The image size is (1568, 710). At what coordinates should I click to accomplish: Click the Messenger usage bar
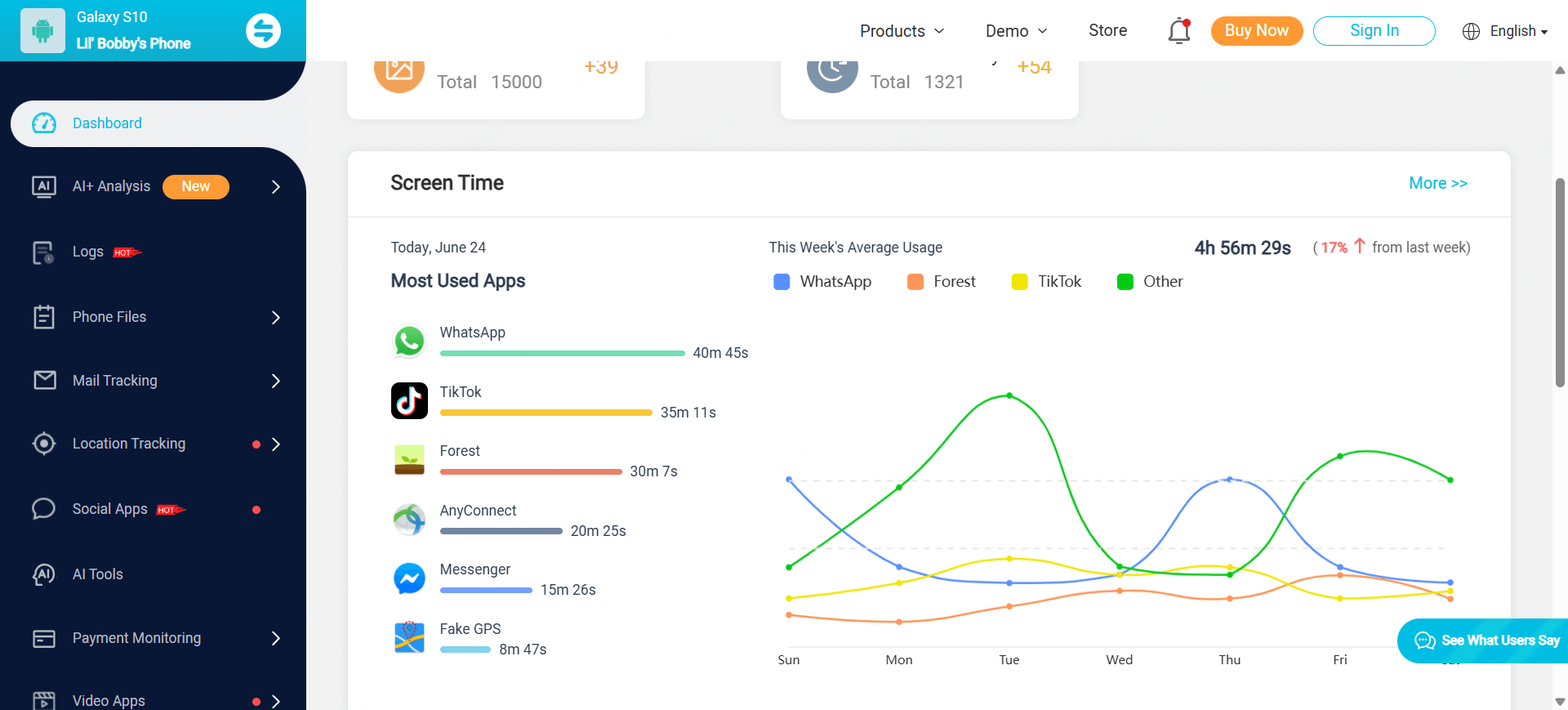(x=486, y=590)
